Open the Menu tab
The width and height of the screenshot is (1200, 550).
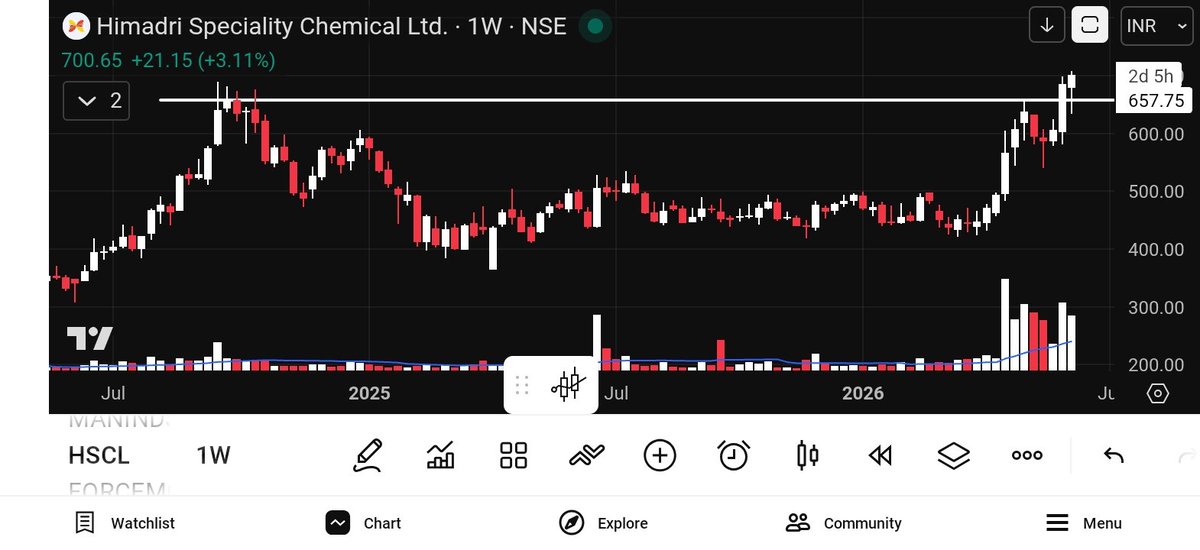coord(1084,523)
